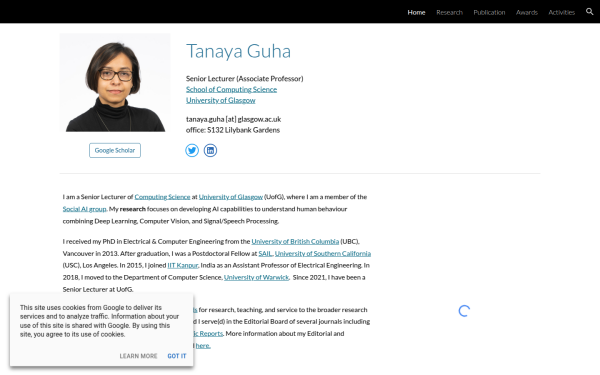This screenshot has height=375, width=600.
Task: Click the email address tanaya.guha [at] glasgow.ac.uk
Action: 233,119
